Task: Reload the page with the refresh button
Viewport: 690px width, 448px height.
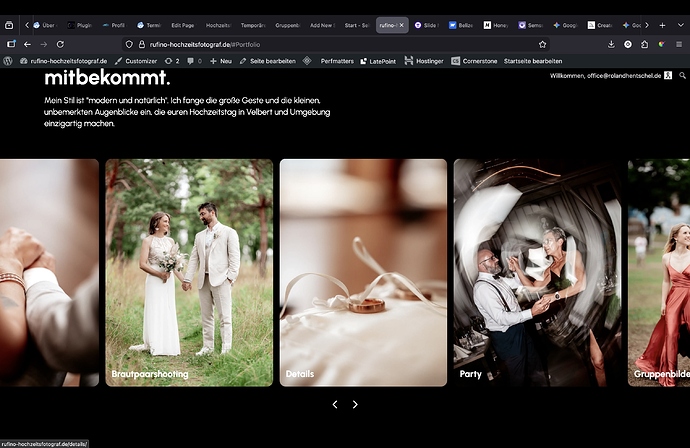Action: [x=60, y=44]
